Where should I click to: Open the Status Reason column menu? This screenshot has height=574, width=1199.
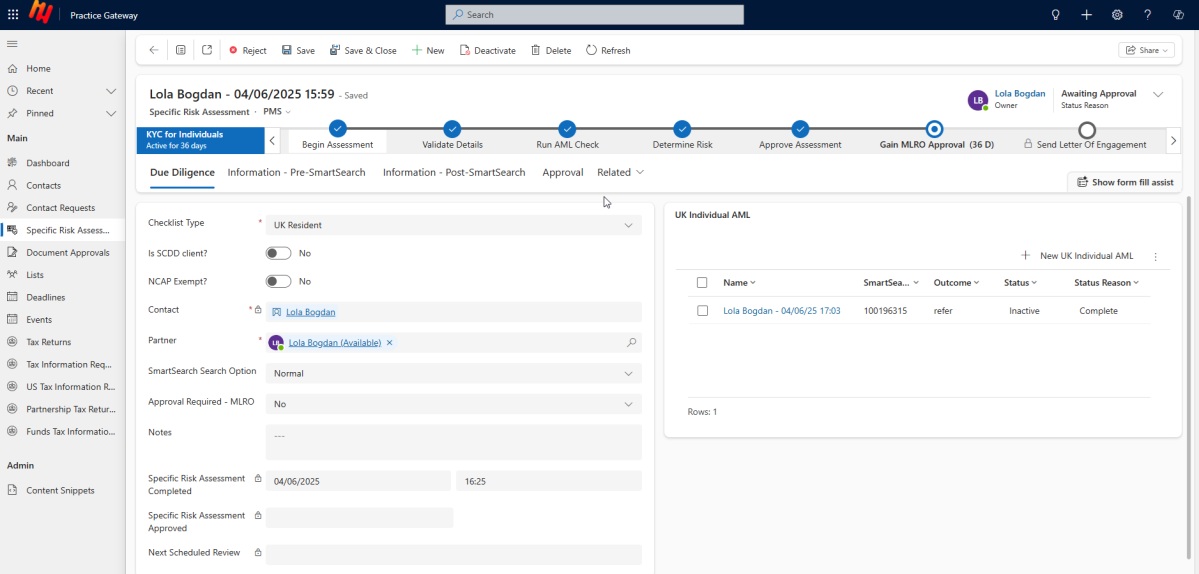(1106, 283)
